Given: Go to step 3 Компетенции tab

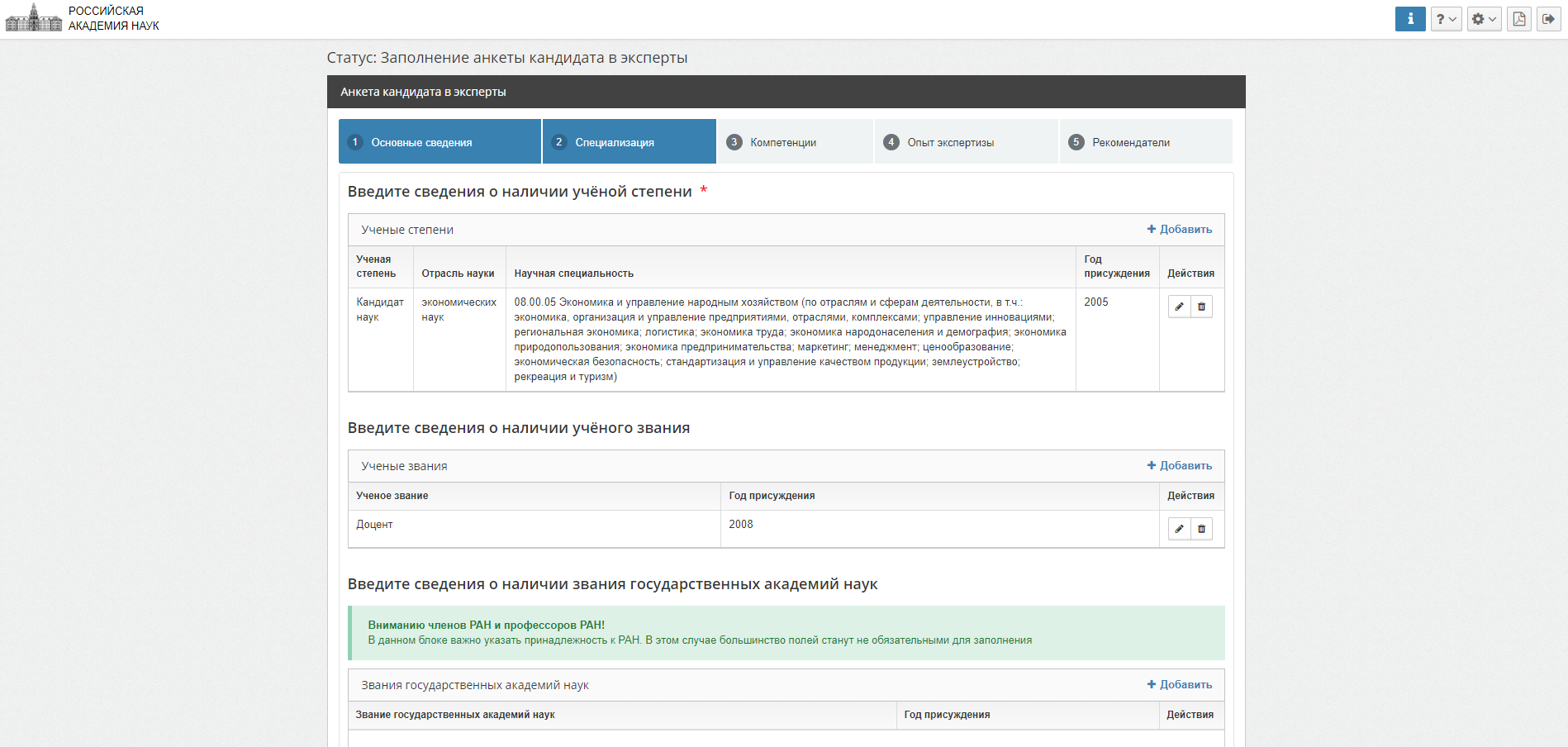Looking at the screenshot, I should click(795, 141).
